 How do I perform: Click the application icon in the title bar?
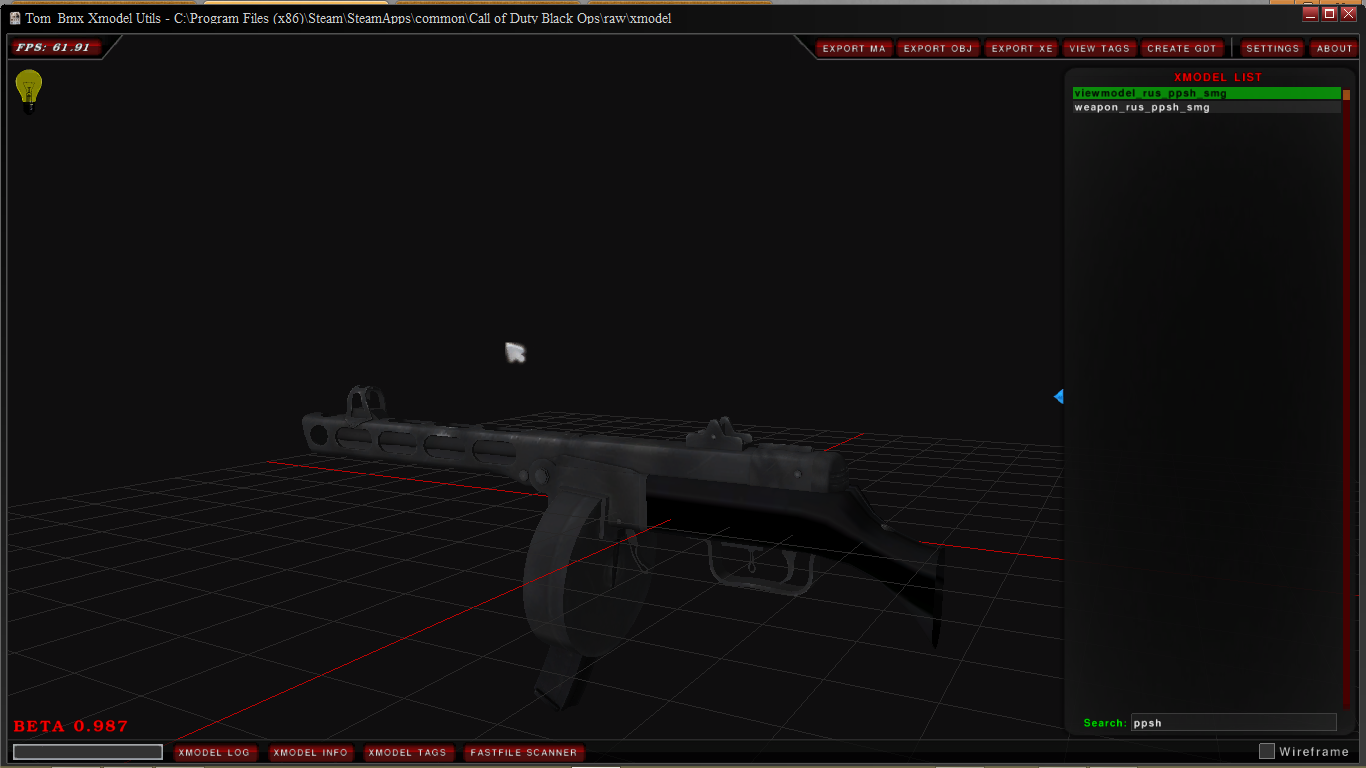tap(15, 18)
